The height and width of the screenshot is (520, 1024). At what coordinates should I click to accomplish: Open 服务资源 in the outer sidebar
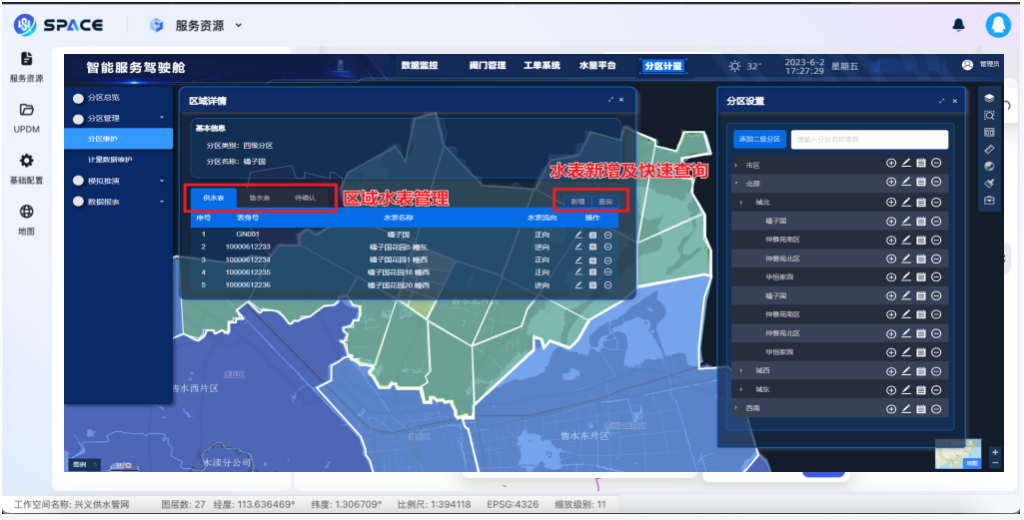pos(26,67)
